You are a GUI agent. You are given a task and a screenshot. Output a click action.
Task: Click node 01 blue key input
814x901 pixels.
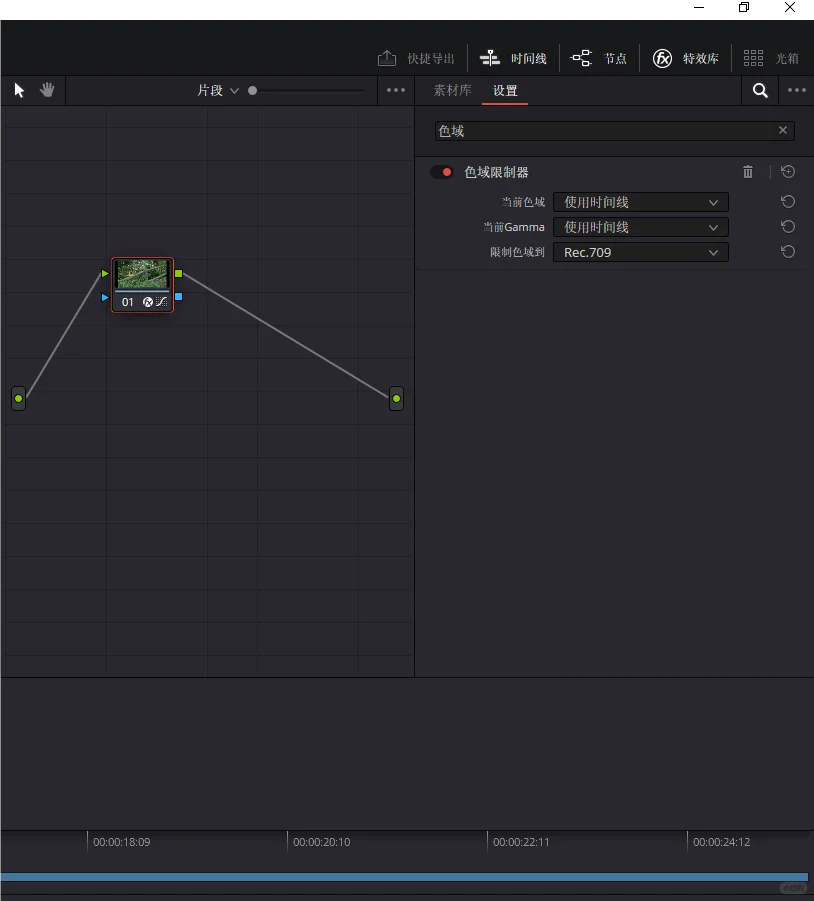(105, 297)
